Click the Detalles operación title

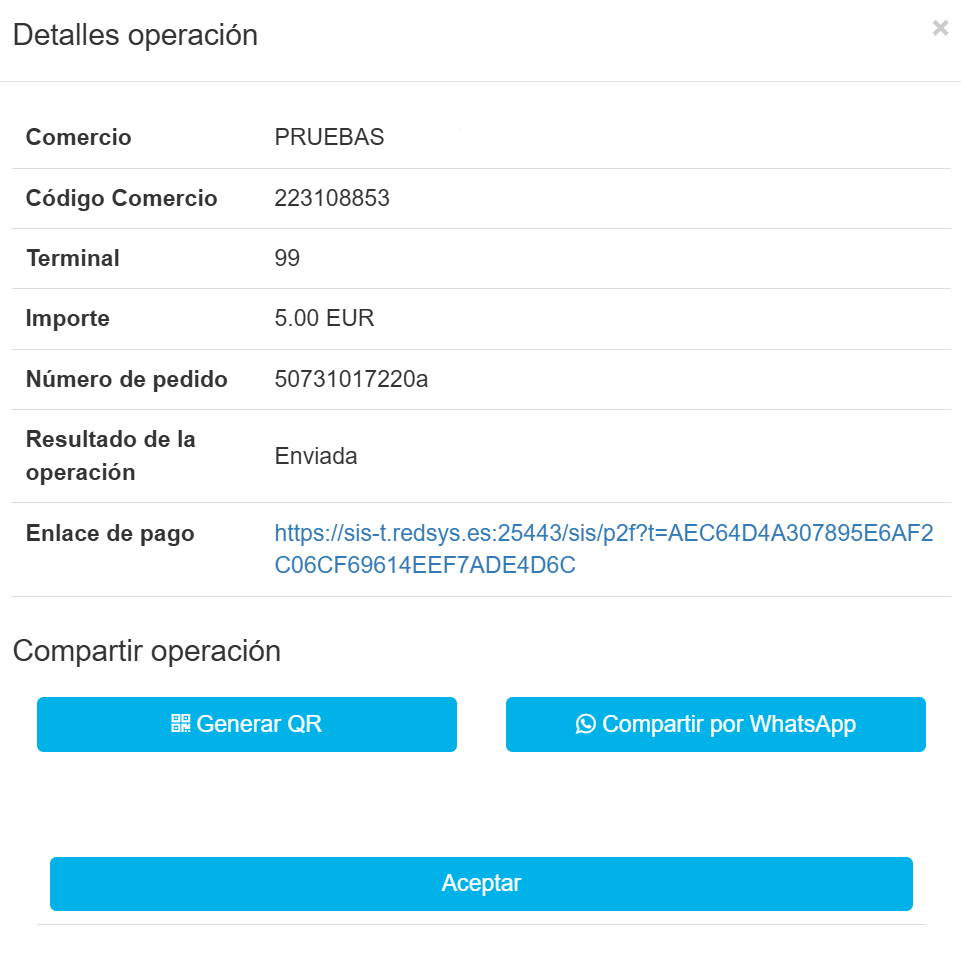135,35
